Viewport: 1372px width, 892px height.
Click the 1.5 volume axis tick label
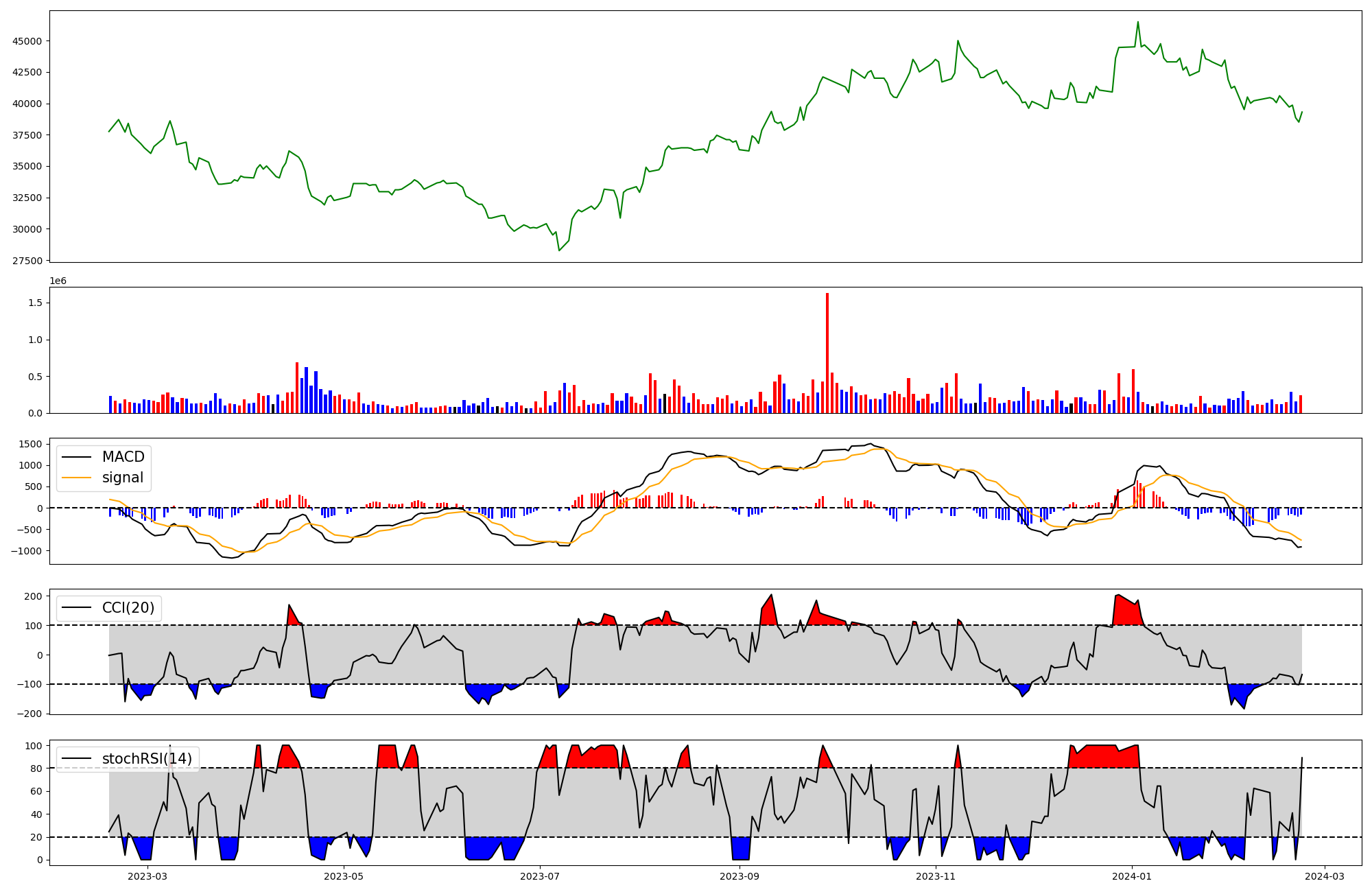(35, 303)
